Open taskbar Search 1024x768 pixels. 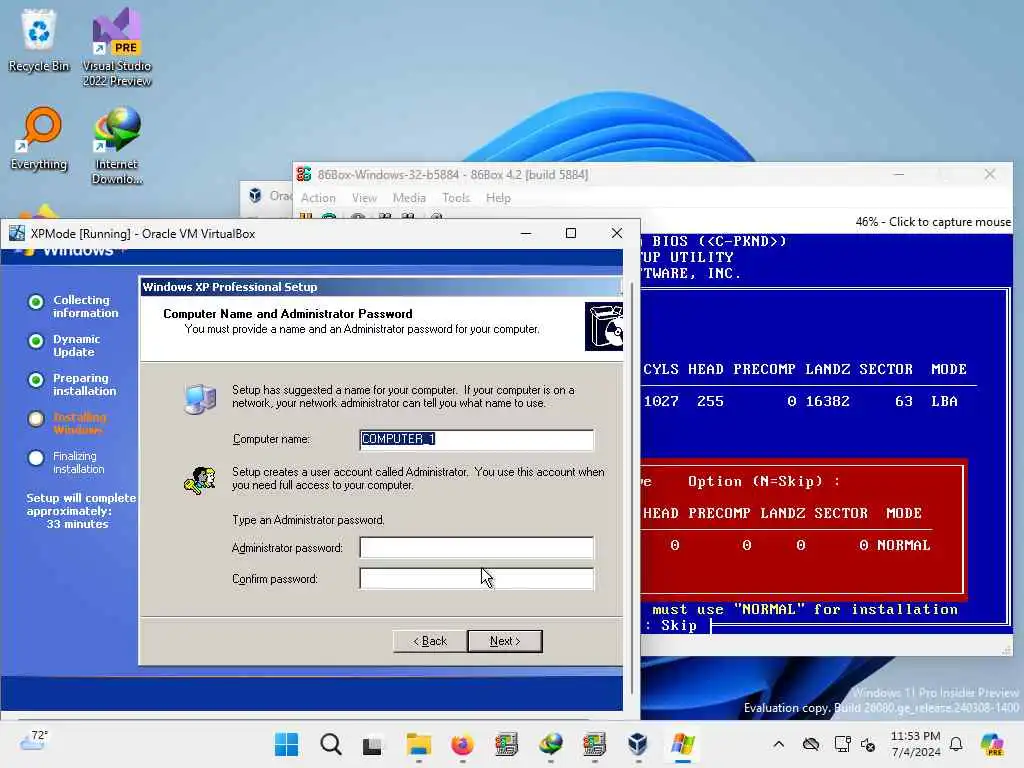click(x=330, y=744)
